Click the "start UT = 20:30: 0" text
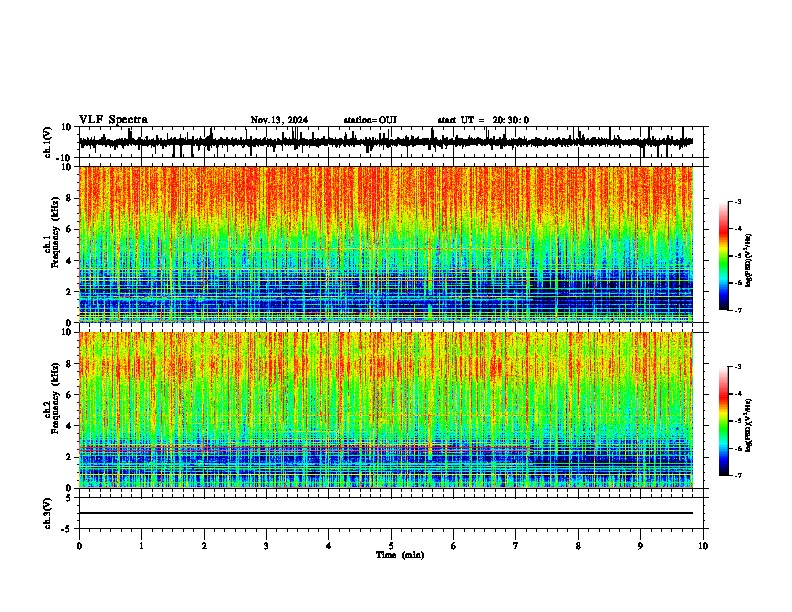Viewport: 792px width, 612px height. point(483,120)
